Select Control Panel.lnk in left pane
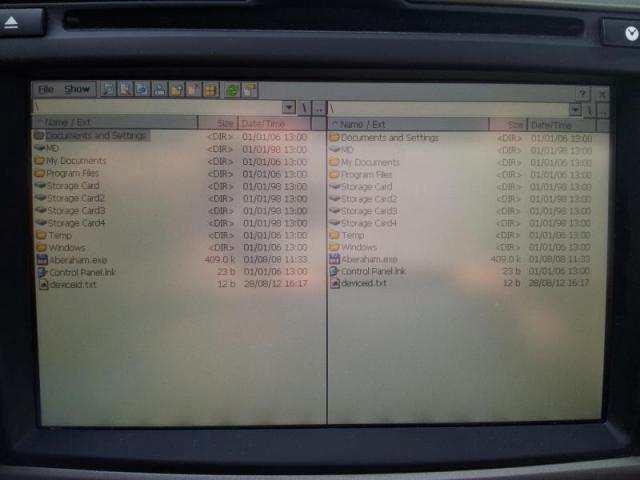The width and height of the screenshot is (640, 480). click(77, 272)
